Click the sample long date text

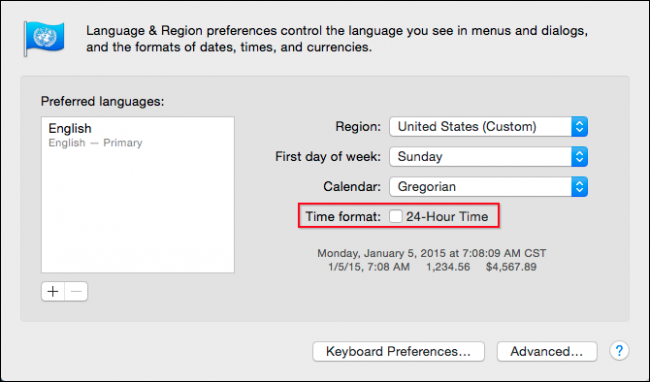pyautogui.click(x=432, y=253)
